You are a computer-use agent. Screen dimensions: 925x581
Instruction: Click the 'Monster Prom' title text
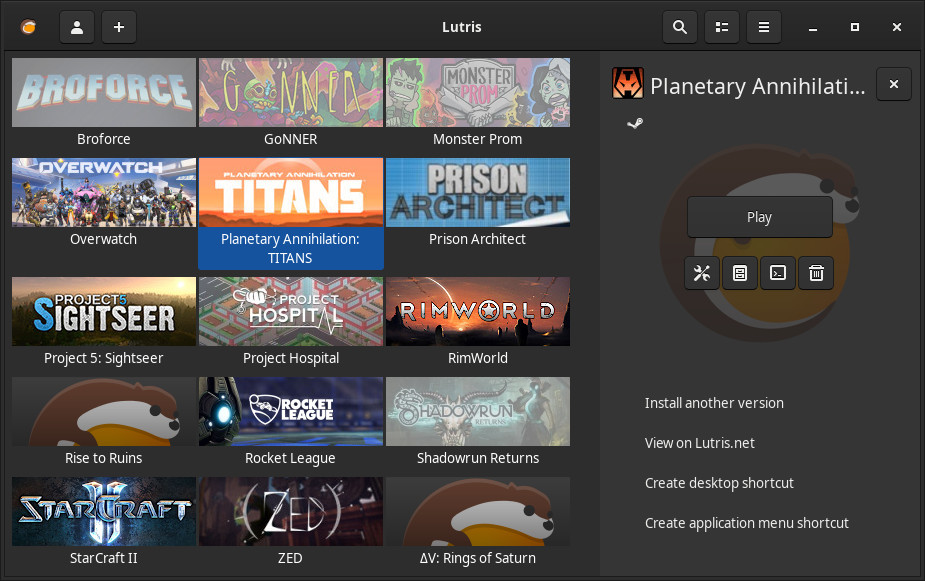click(x=477, y=139)
